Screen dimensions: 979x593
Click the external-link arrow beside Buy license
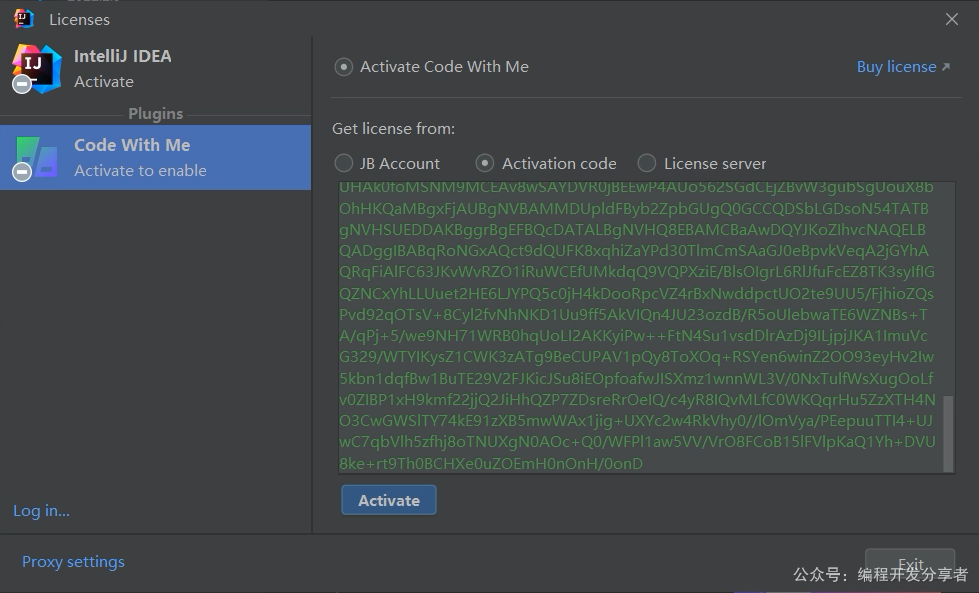point(946,67)
